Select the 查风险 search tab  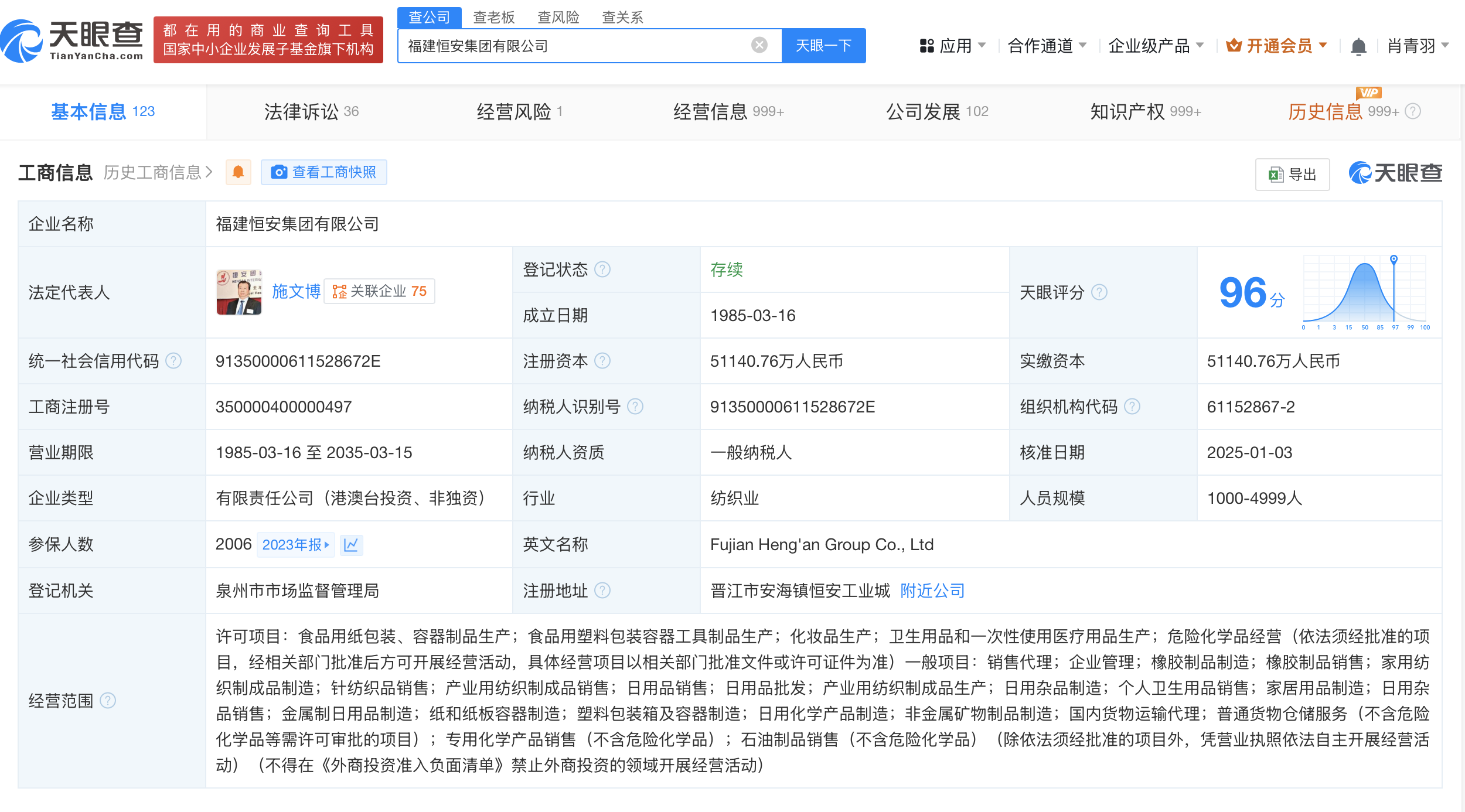[558, 17]
